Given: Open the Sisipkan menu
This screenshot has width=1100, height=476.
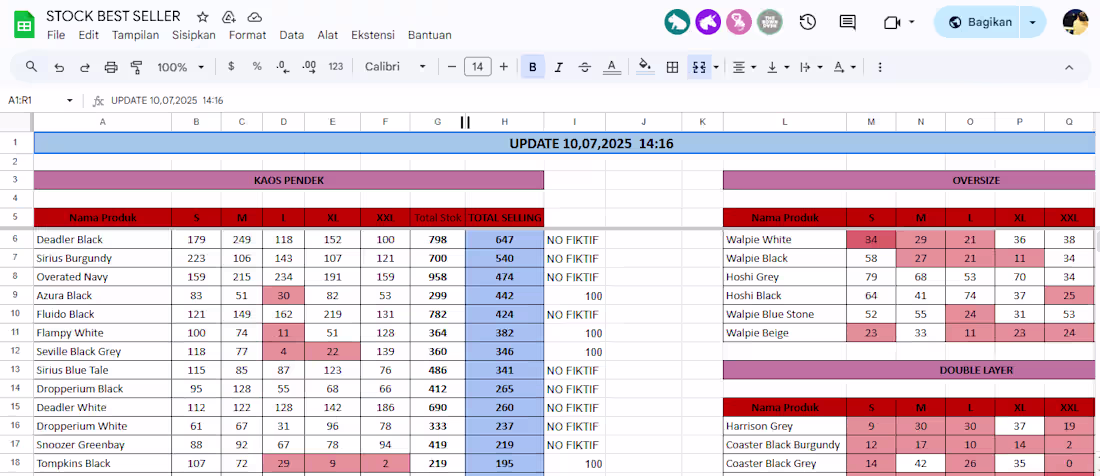Looking at the screenshot, I should 194,35.
